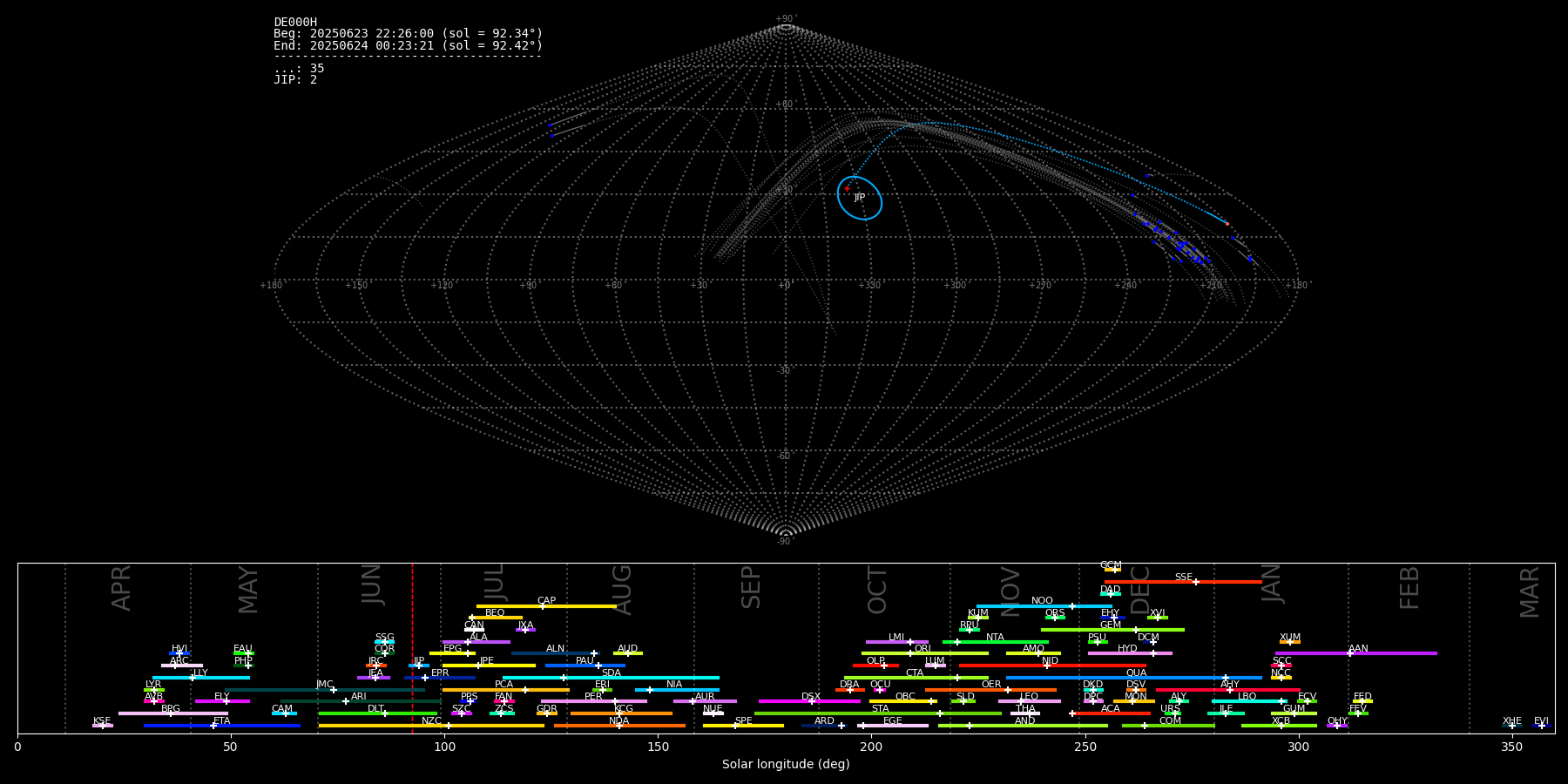Click the FEB month label
Screen dimensions: 1568x784
coord(1409,587)
